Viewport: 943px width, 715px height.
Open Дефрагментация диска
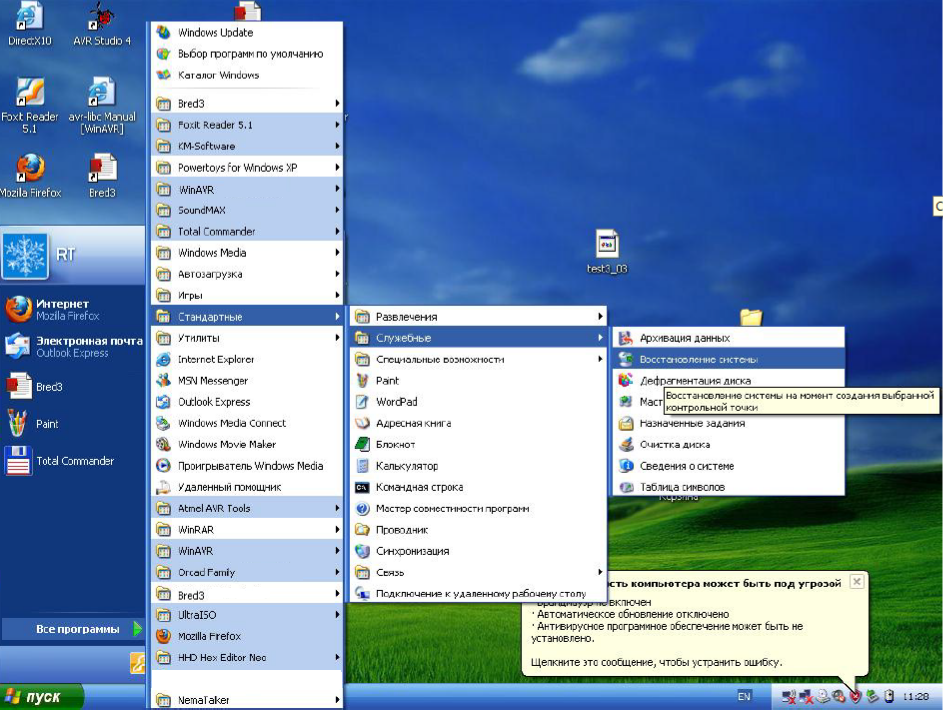728,380
